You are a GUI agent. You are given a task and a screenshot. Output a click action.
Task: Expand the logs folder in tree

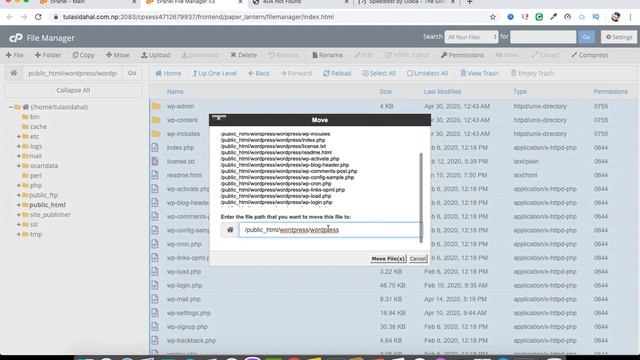pos(19,146)
